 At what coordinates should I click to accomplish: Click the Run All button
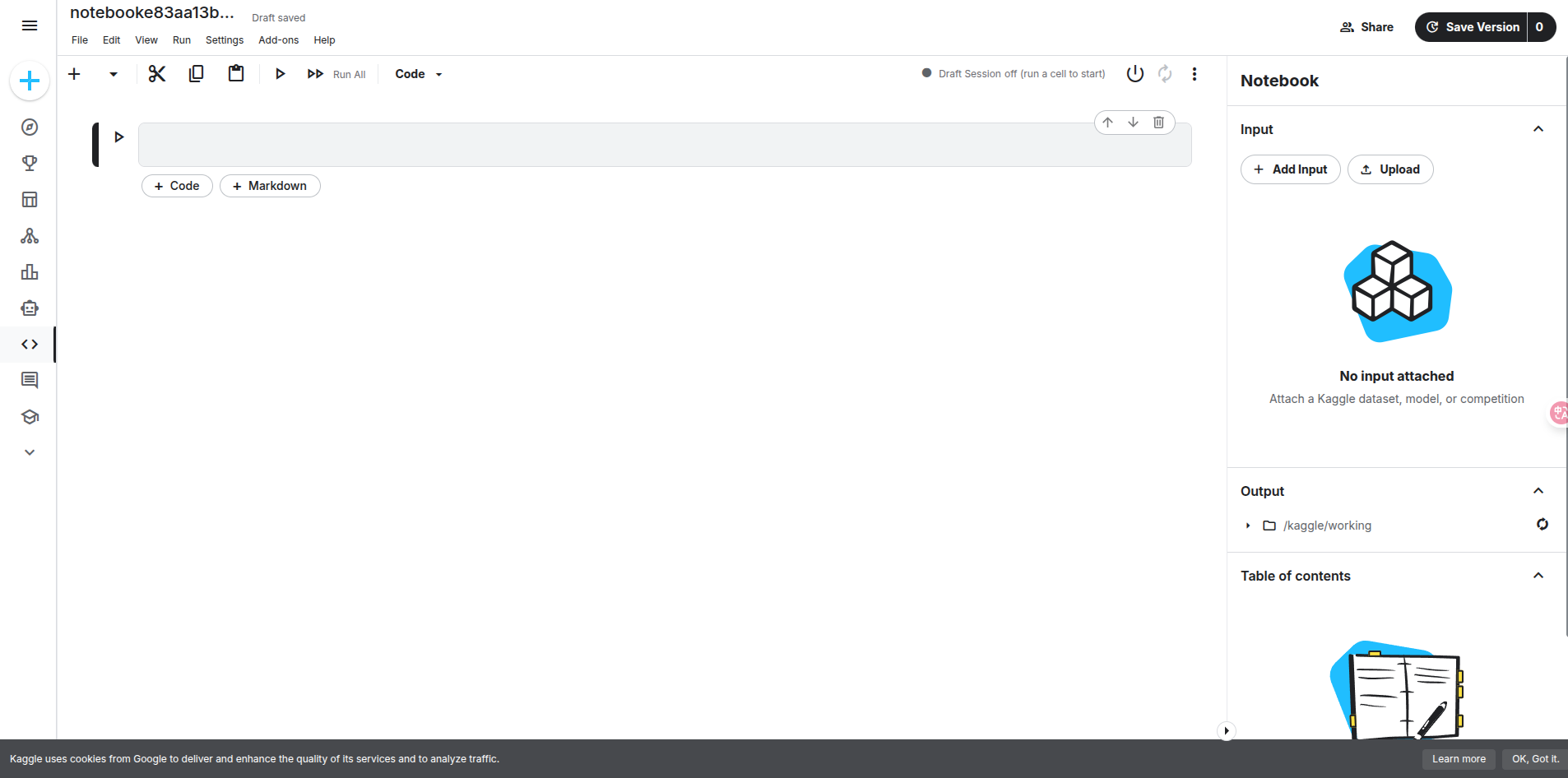[x=336, y=73]
